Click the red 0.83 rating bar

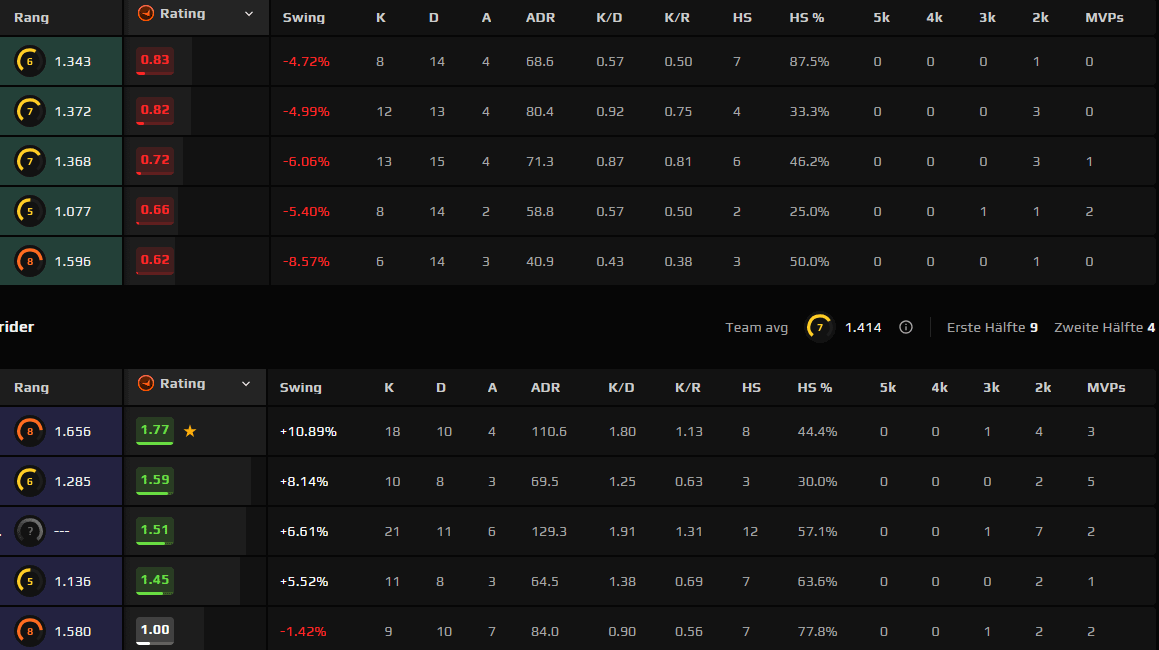[154, 61]
